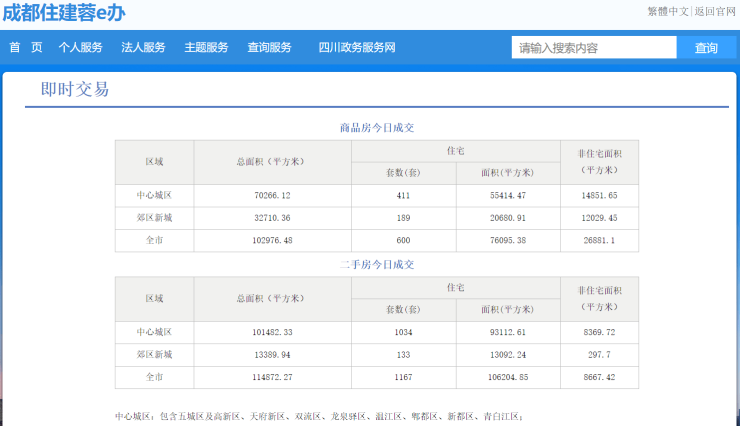Go to 四川政务服务网
This screenshot has height=426, width=740.
coord(357,47)
